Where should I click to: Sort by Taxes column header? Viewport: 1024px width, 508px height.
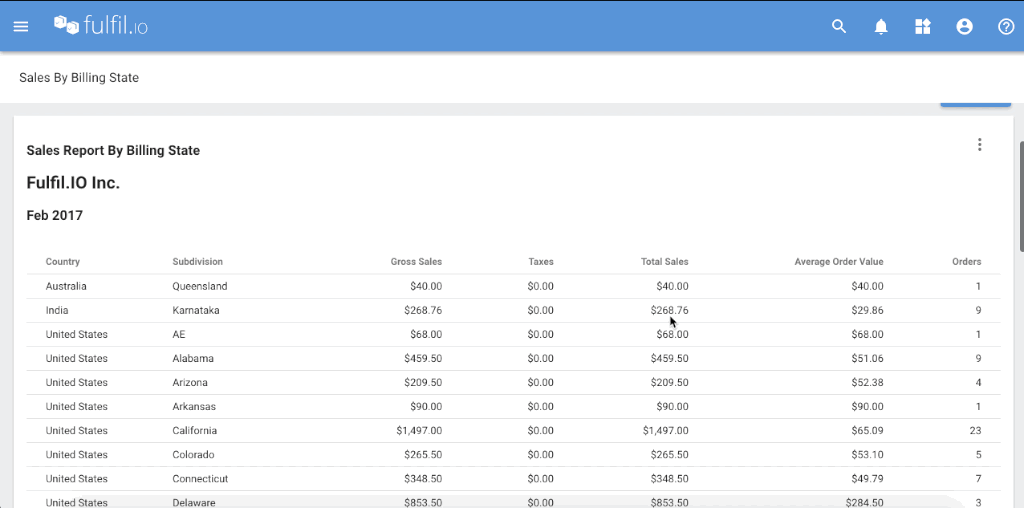pyautogui.click(x=541, y=262)
